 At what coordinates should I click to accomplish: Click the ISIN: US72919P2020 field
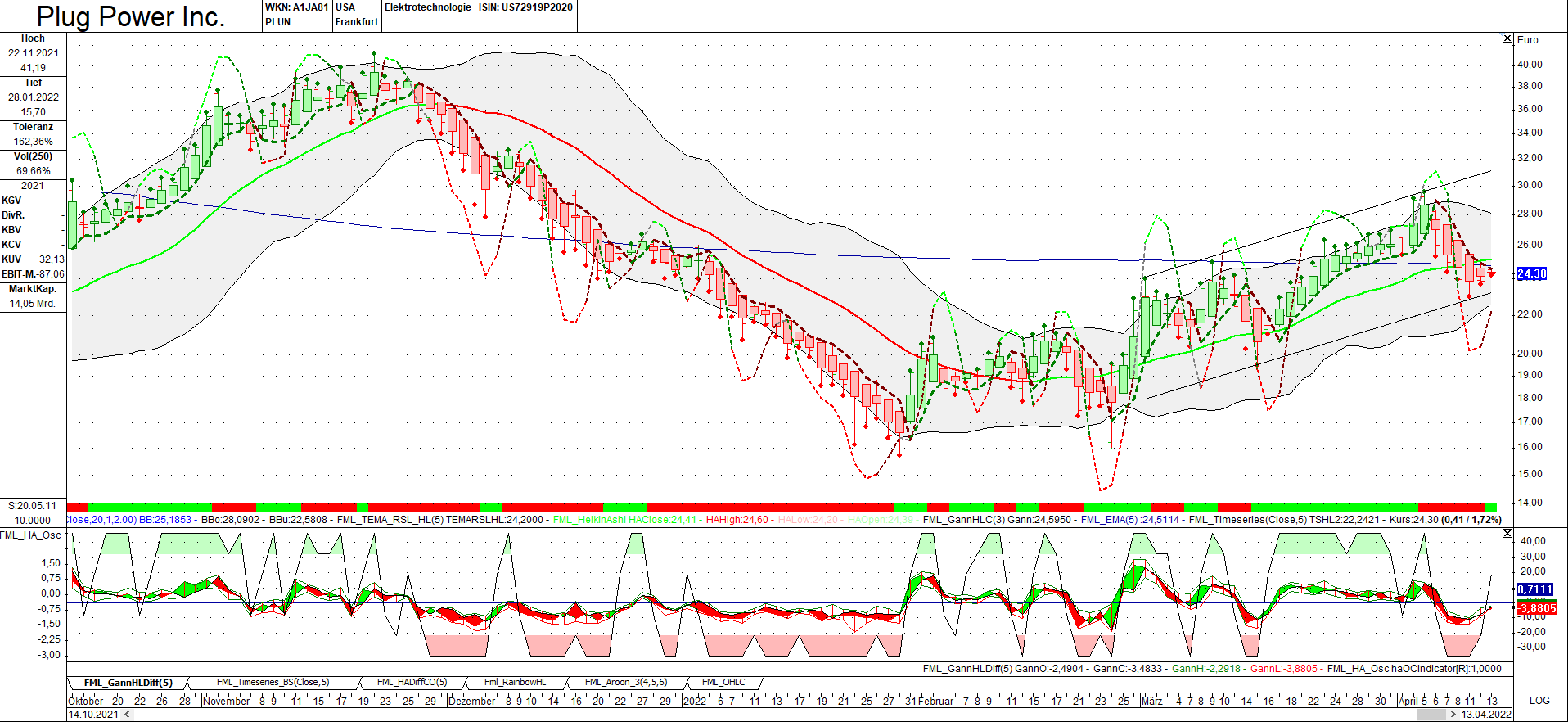[x=525, y=7]
